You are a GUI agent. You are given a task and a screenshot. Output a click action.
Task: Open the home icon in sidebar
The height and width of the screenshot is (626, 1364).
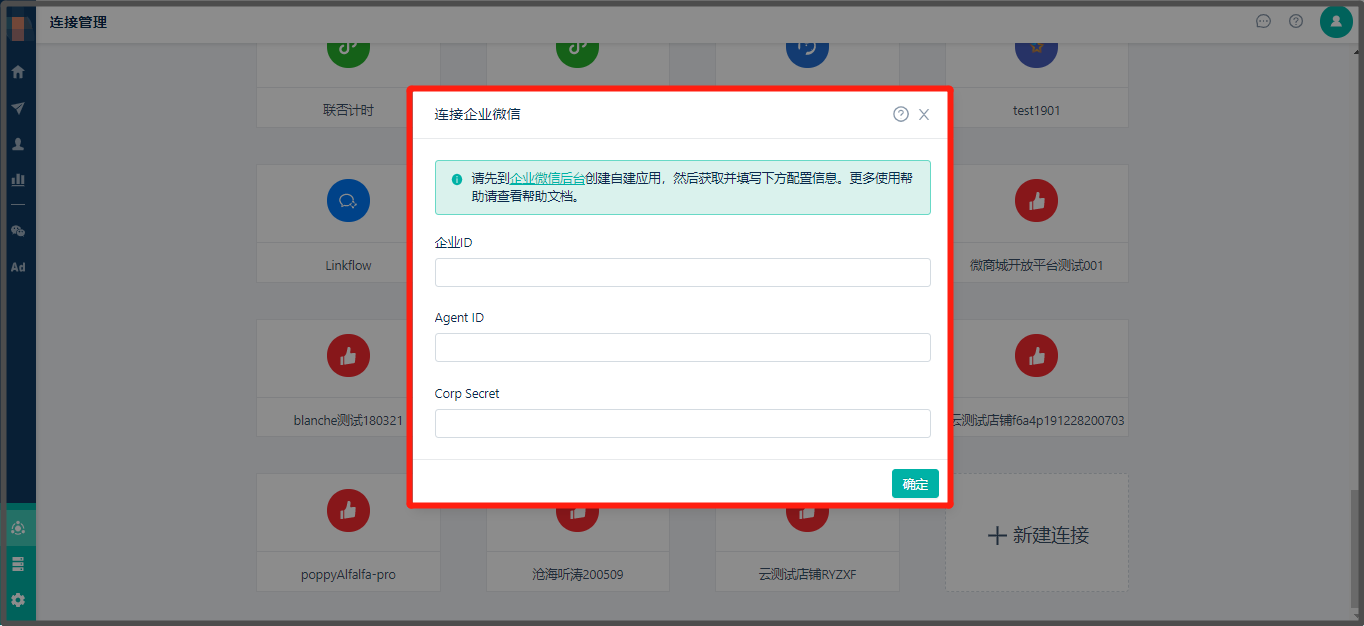point(18,72)
